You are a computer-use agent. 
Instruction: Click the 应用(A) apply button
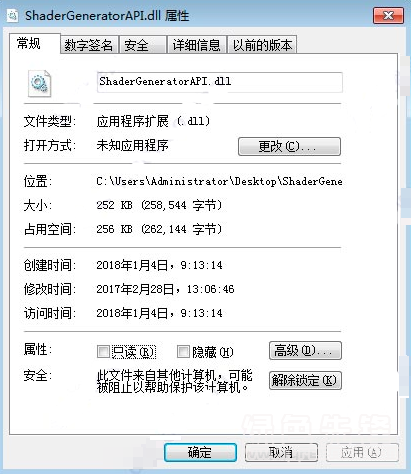(x=362, y=452)
